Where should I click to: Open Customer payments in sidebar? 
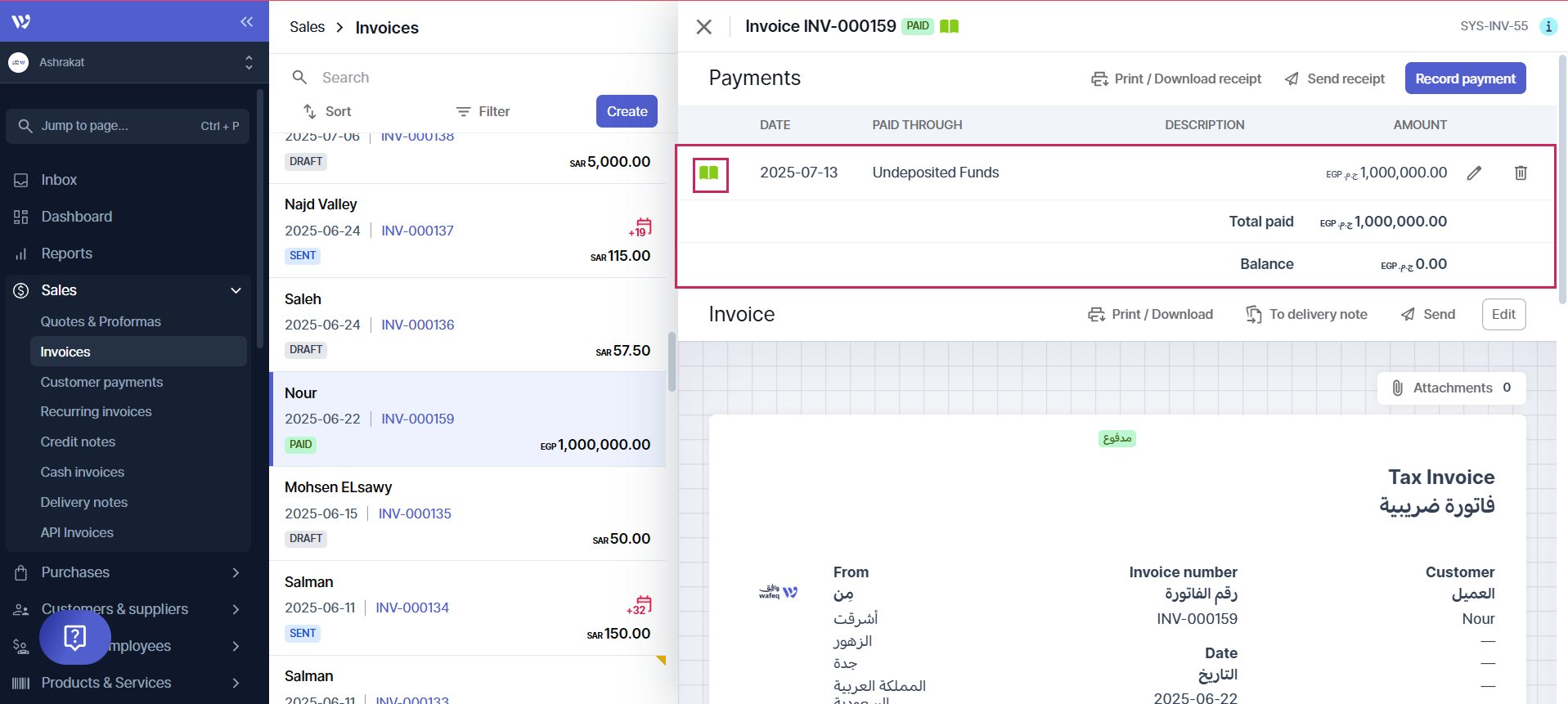tap(101, 382)
